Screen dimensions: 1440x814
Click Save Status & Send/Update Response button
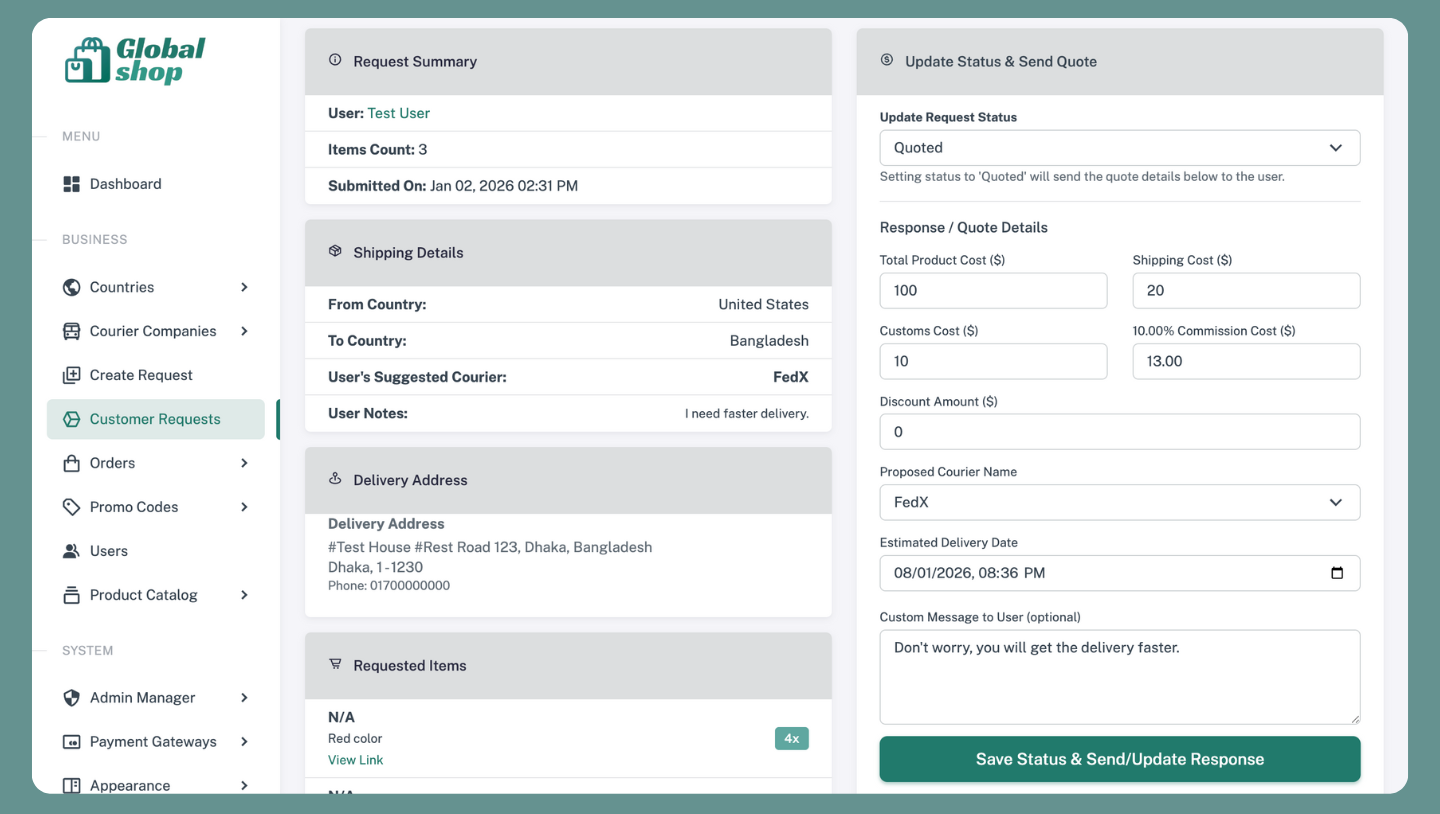point(1120,759)
